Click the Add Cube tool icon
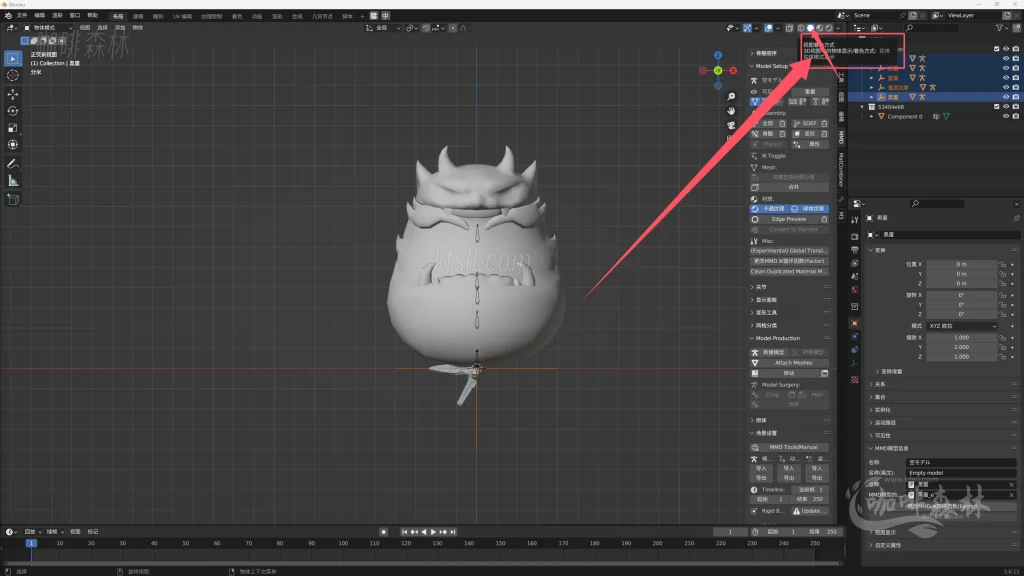 point(13,199)
